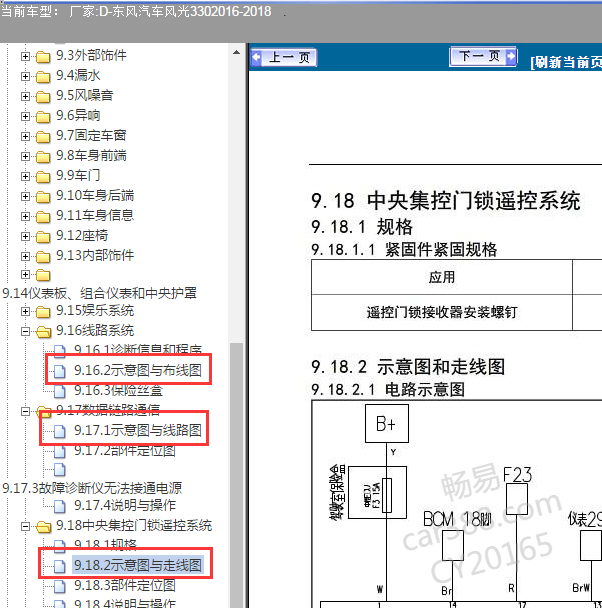Collapse the 9.16线路系统 folder node
Image resolution: width=602 pixels, height=608 pixels.
point(25,332)
